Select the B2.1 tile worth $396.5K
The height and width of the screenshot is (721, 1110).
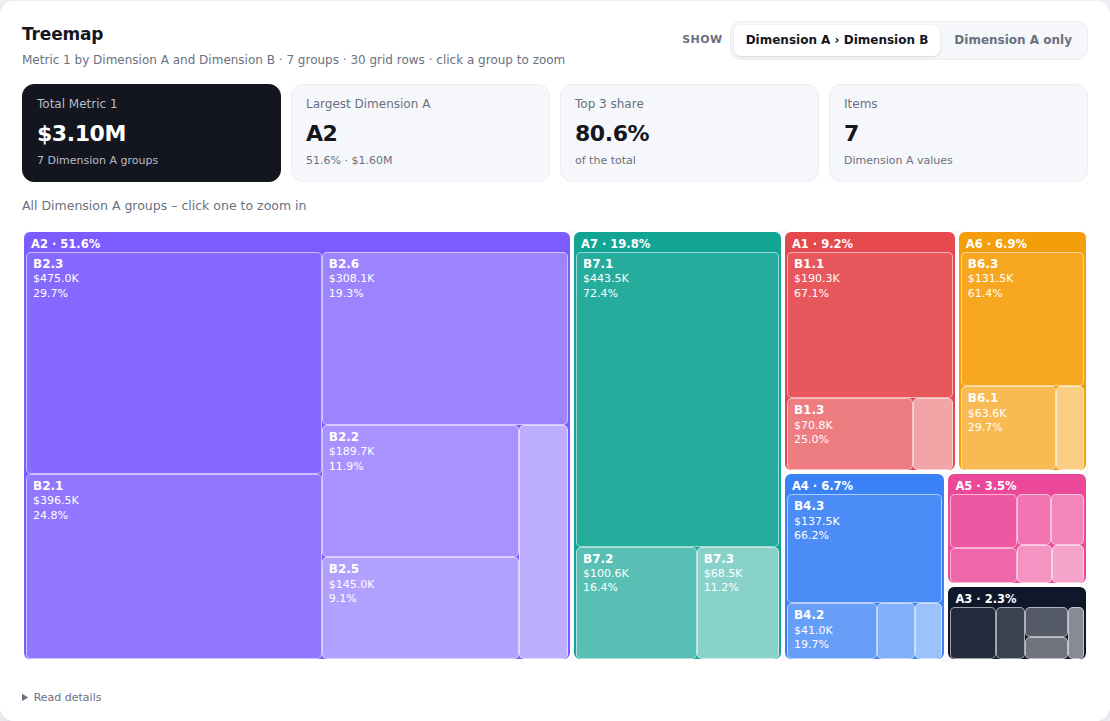tap(173, 567)
